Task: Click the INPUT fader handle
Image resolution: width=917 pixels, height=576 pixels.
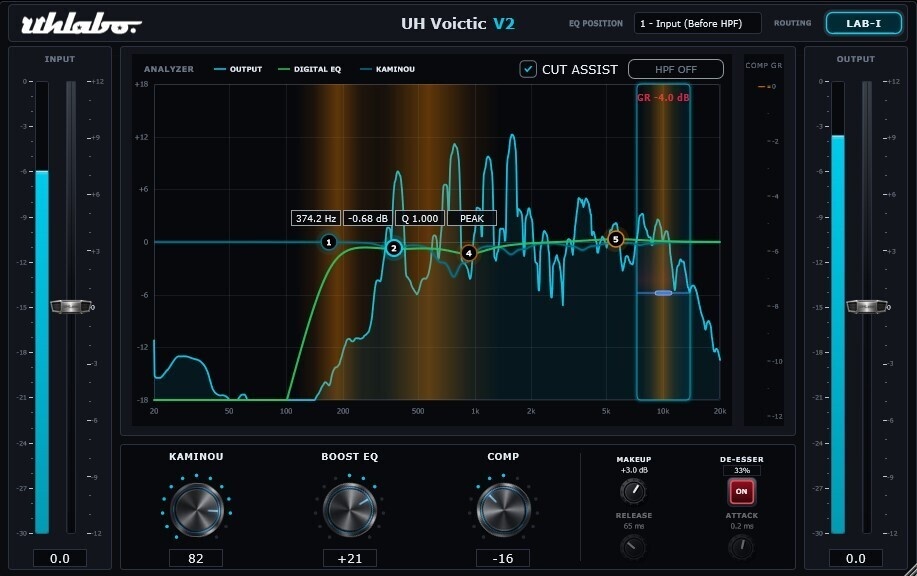Action: point(71,306)
